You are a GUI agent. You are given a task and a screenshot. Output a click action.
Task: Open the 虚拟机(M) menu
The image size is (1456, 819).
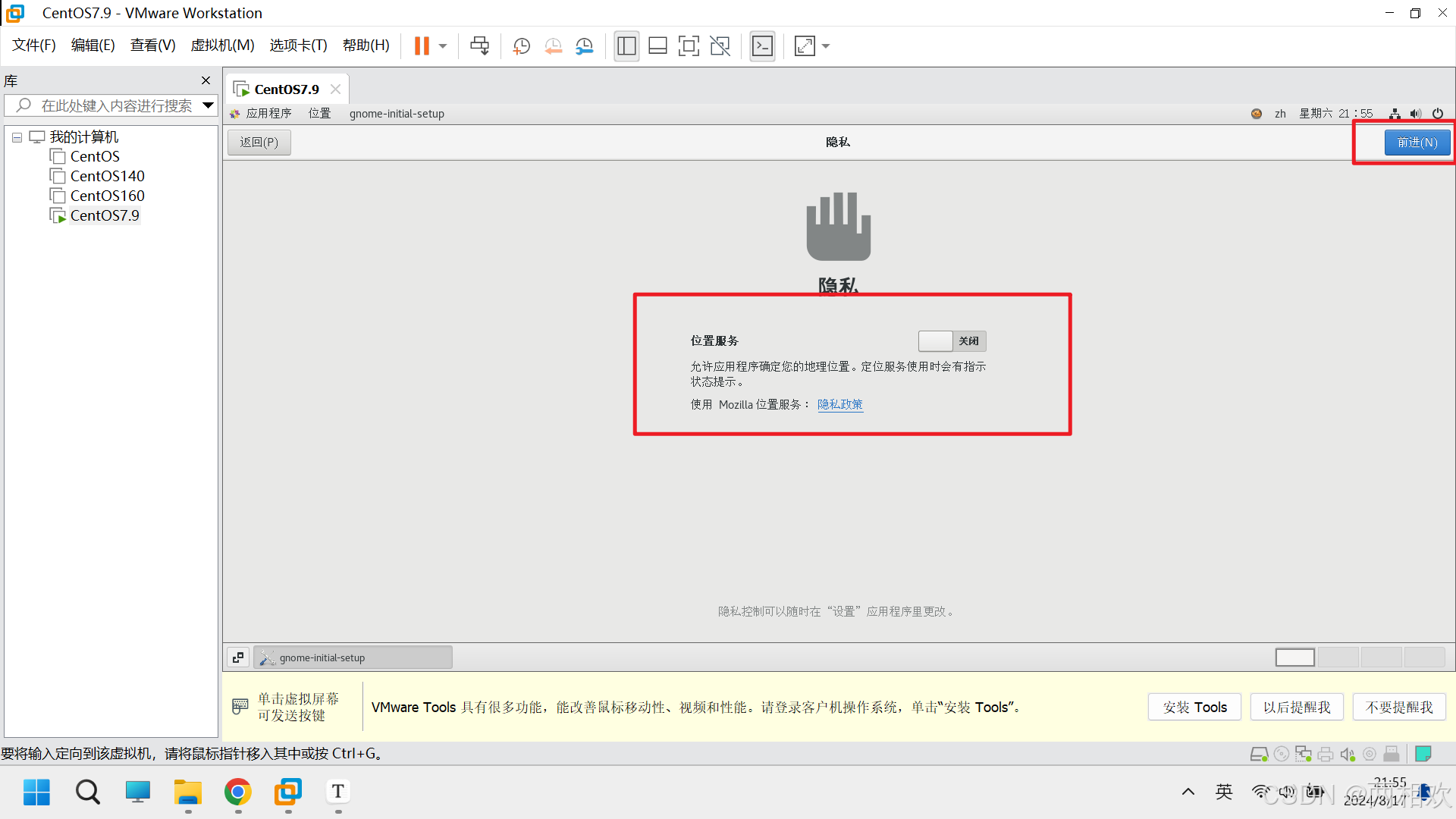(222, 45)
